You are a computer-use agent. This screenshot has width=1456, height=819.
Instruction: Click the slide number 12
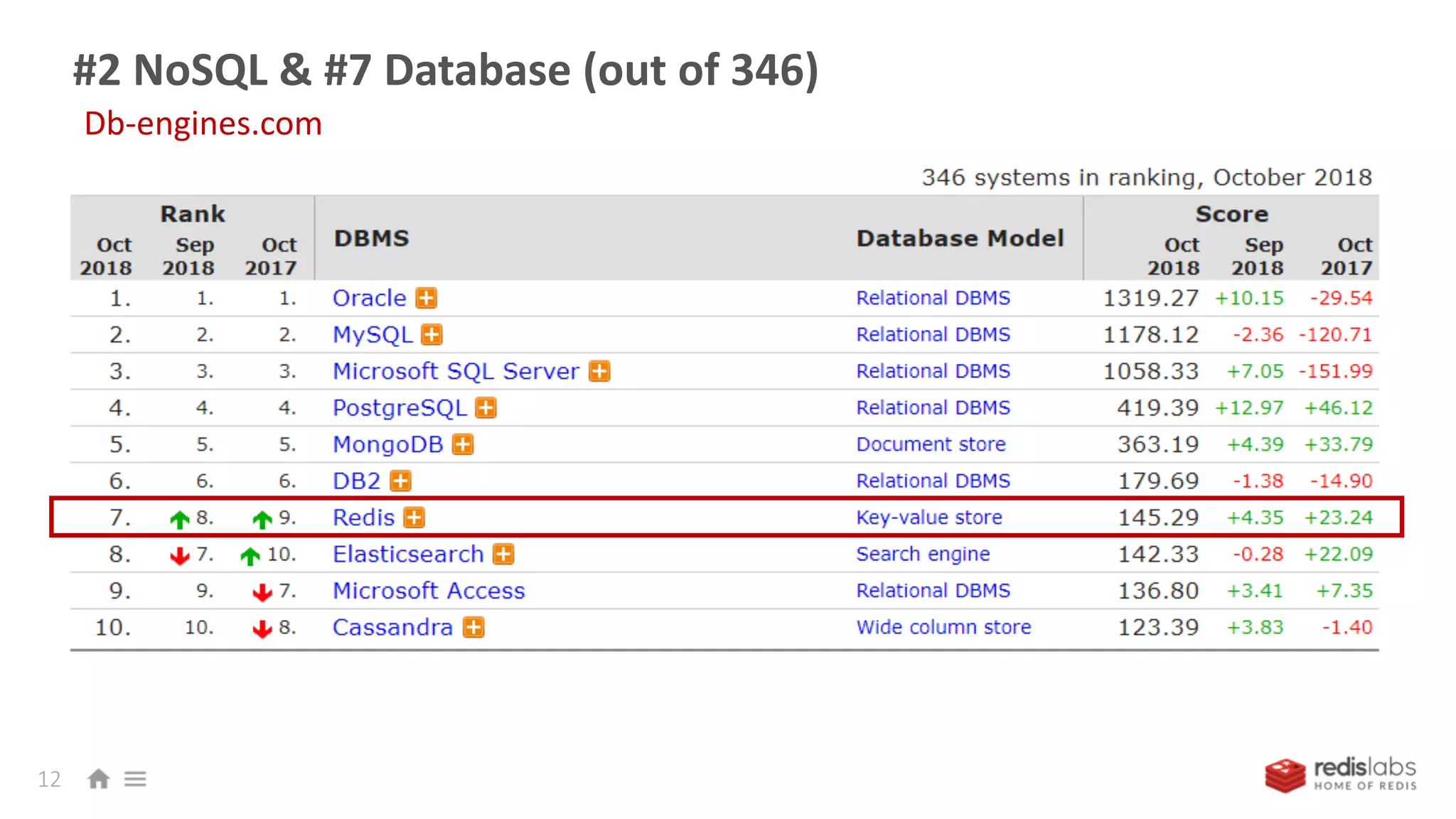(49, 779)
